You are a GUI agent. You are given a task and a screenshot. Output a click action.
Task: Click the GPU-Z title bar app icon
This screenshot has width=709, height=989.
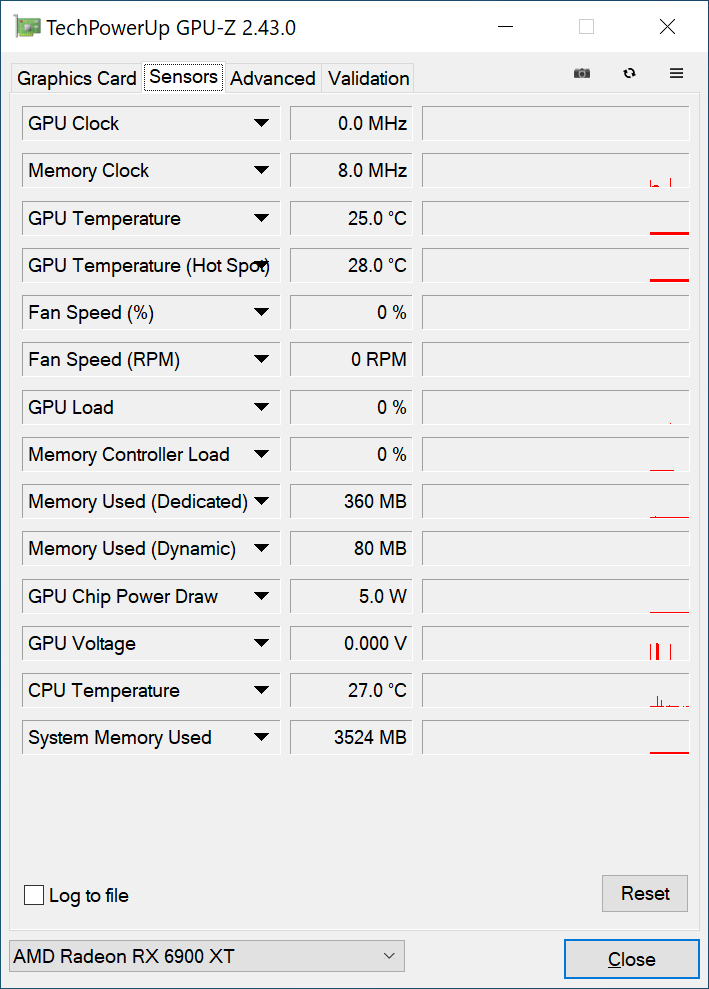[27, 27]
